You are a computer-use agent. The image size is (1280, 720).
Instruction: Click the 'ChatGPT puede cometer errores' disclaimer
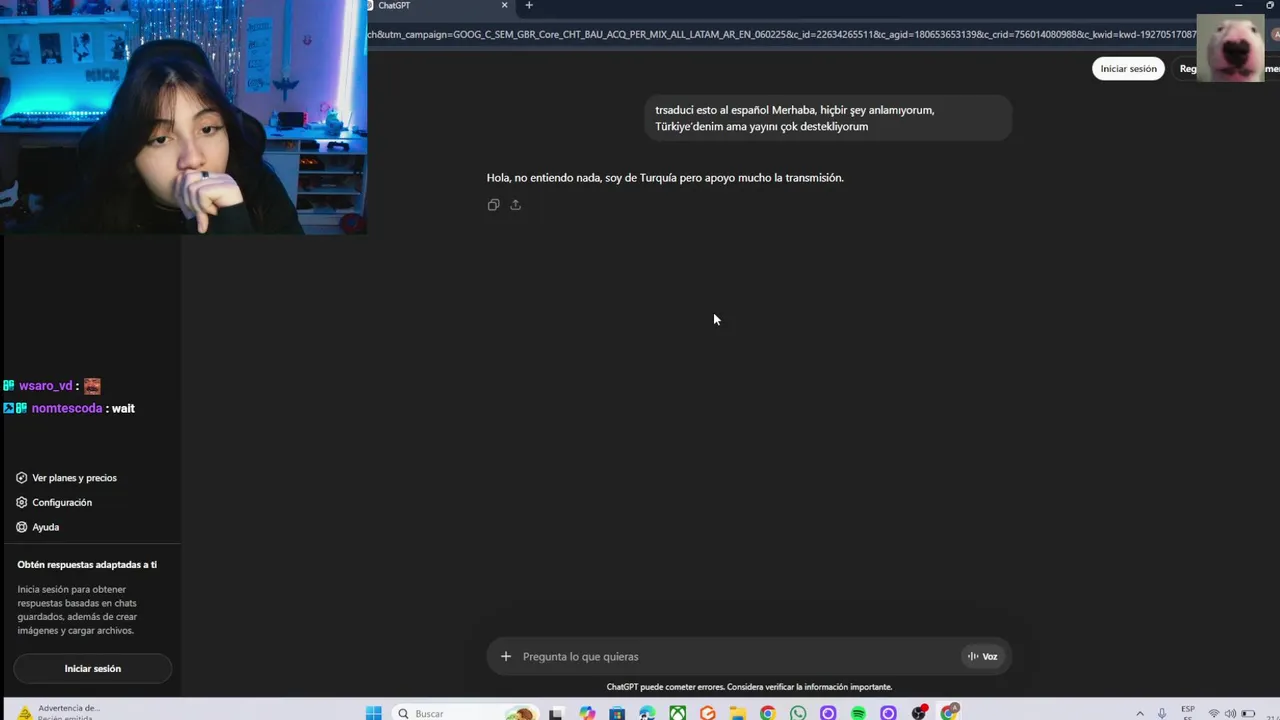point(749,687)
